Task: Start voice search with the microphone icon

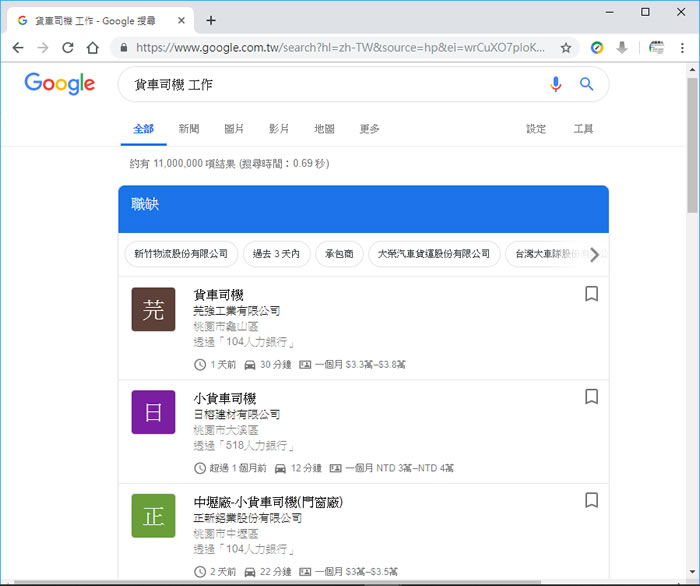Action: pos(556,84)
